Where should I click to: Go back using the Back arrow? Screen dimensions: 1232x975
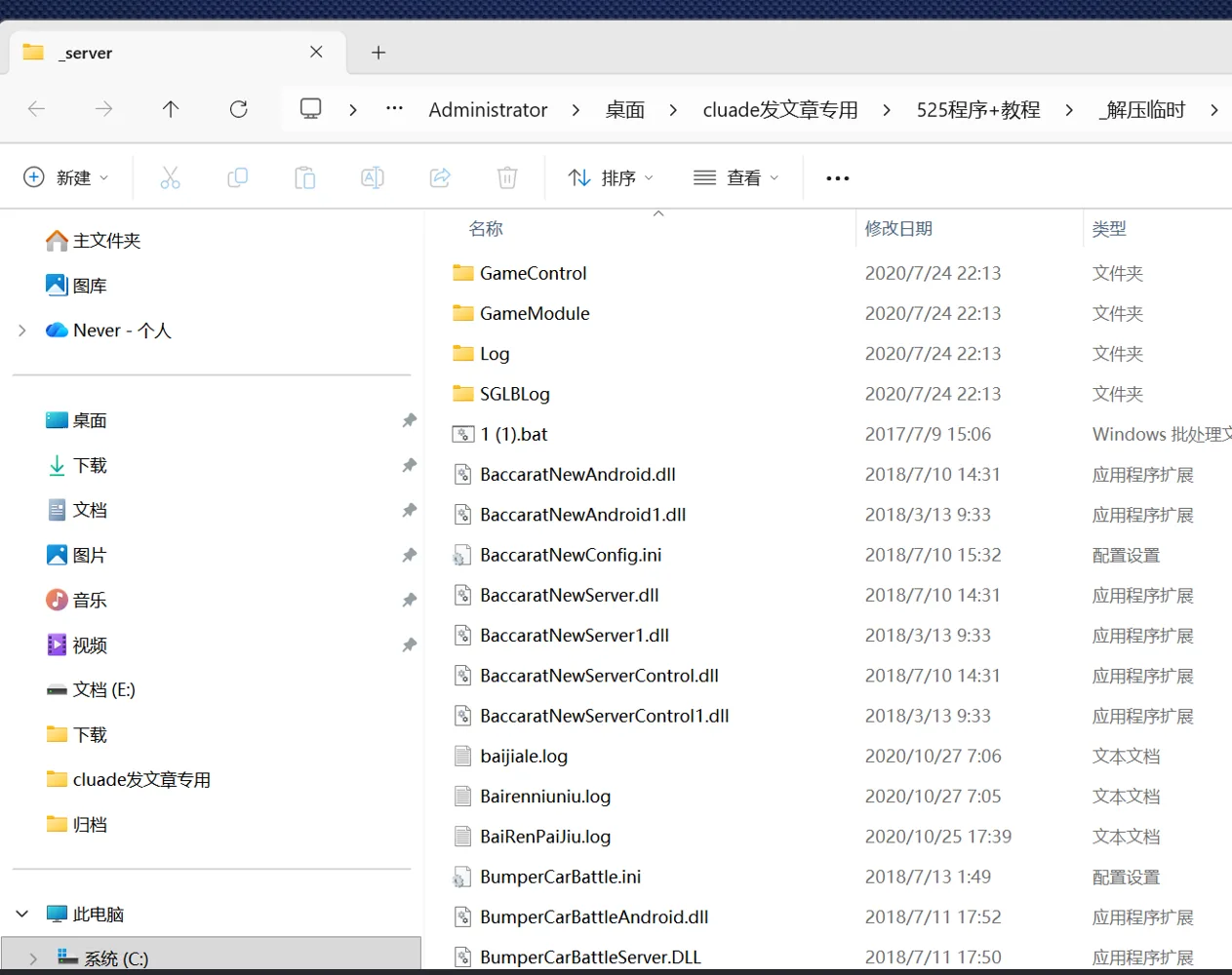[x=37, y=109]
